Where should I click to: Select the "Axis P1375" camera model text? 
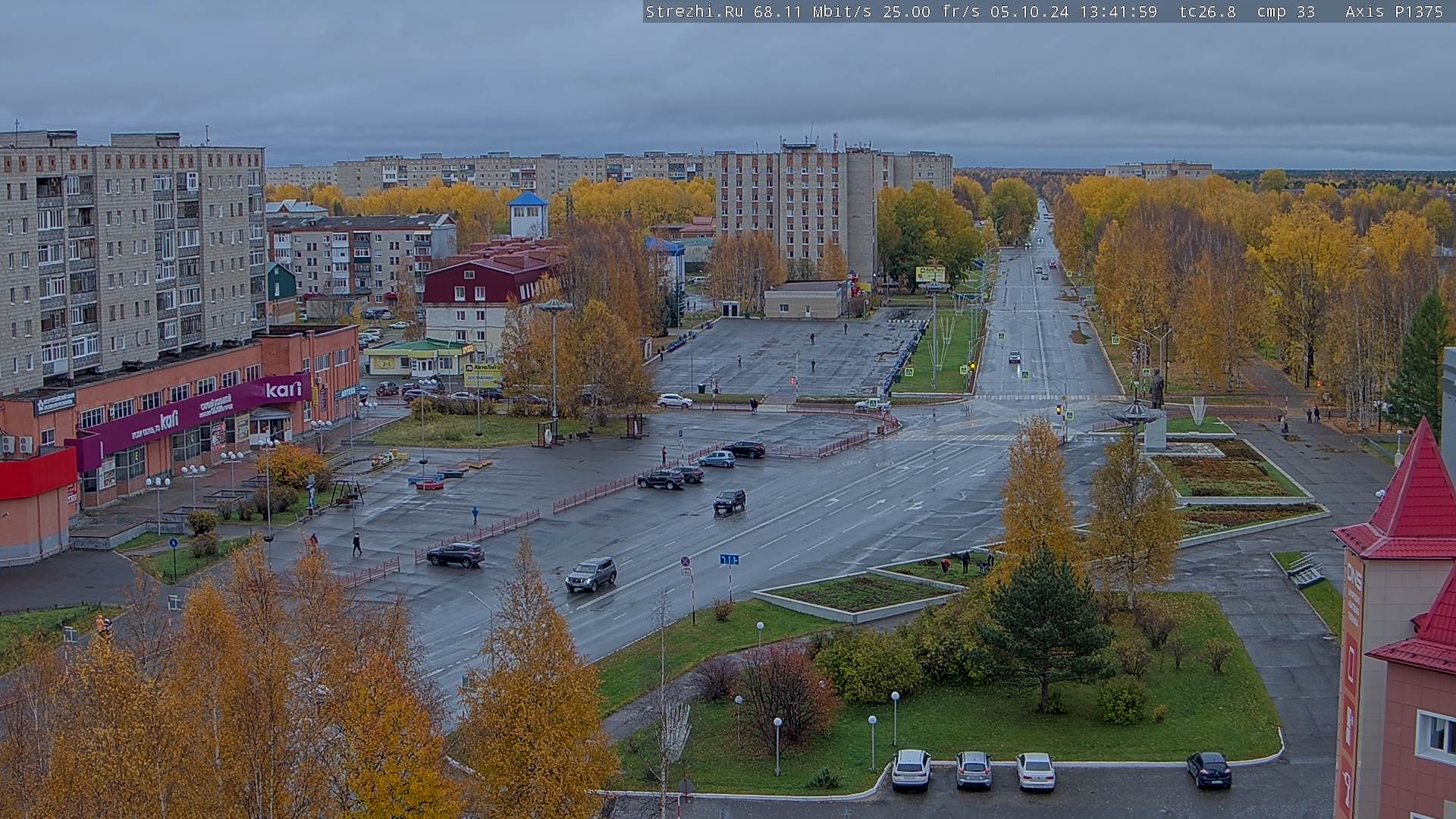tap(1395, 11)
